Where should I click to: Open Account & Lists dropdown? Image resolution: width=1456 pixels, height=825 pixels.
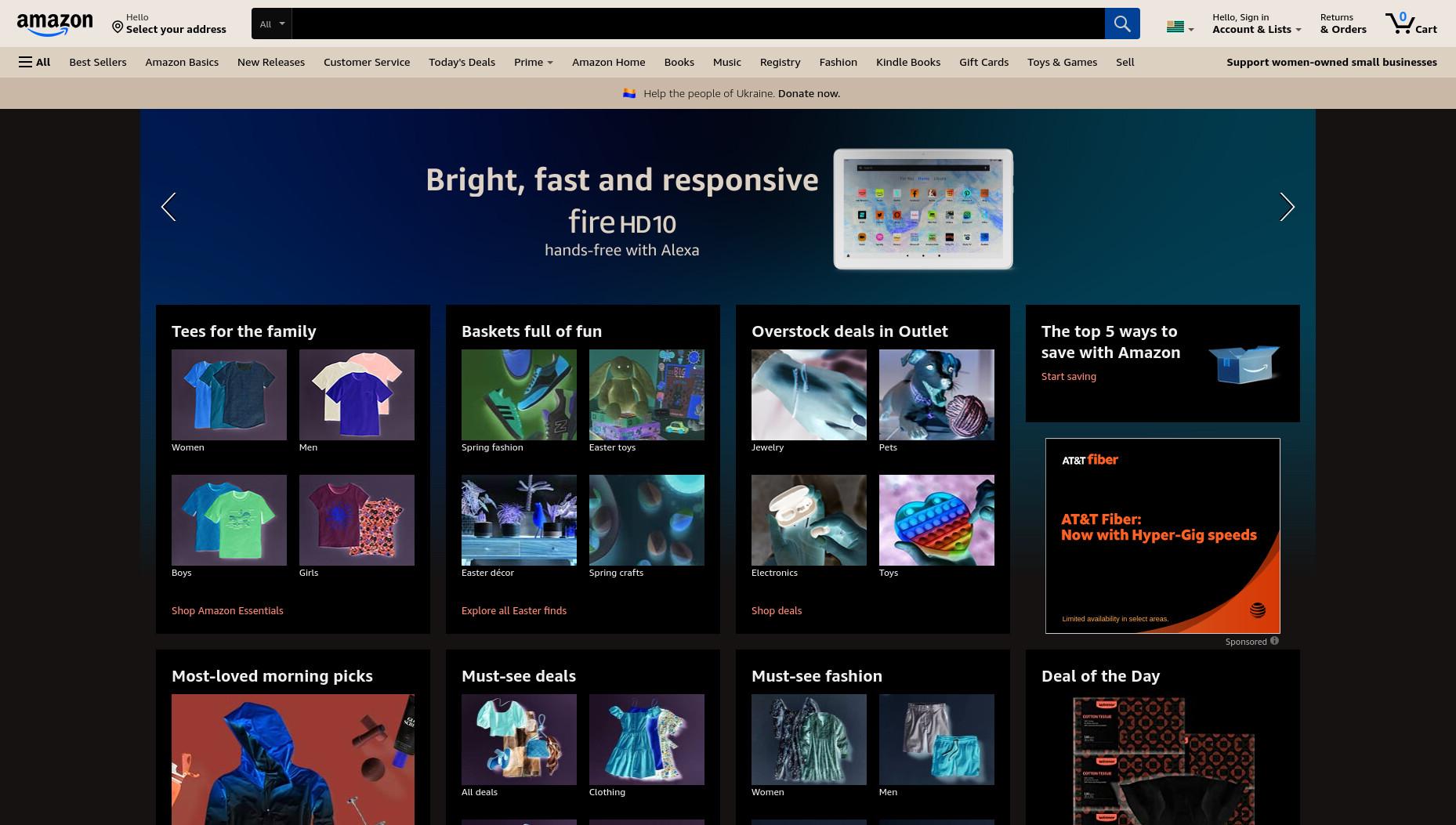click(x=1256, y=24)
